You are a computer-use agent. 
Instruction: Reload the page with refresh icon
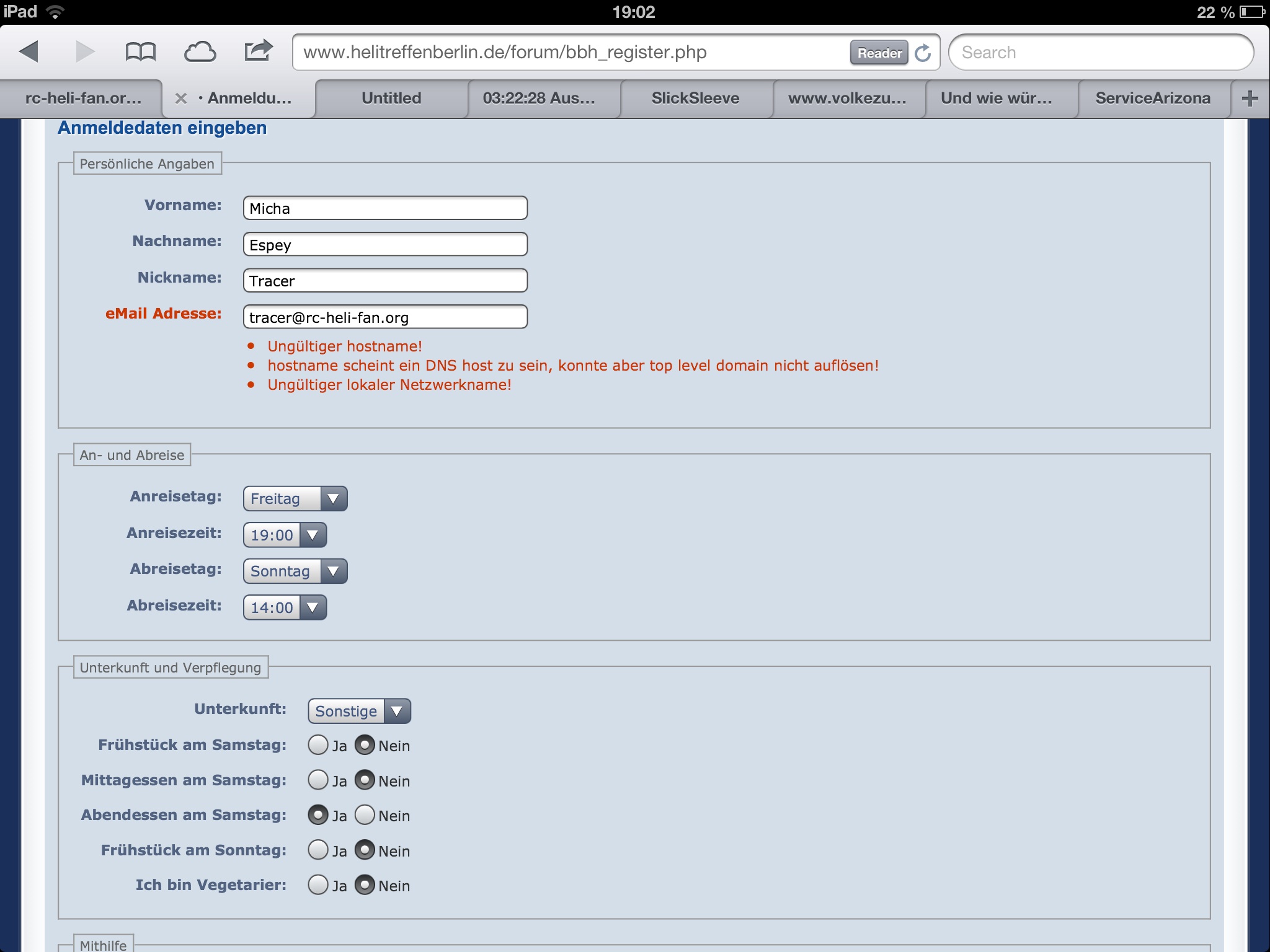click(x=923, y=53)
